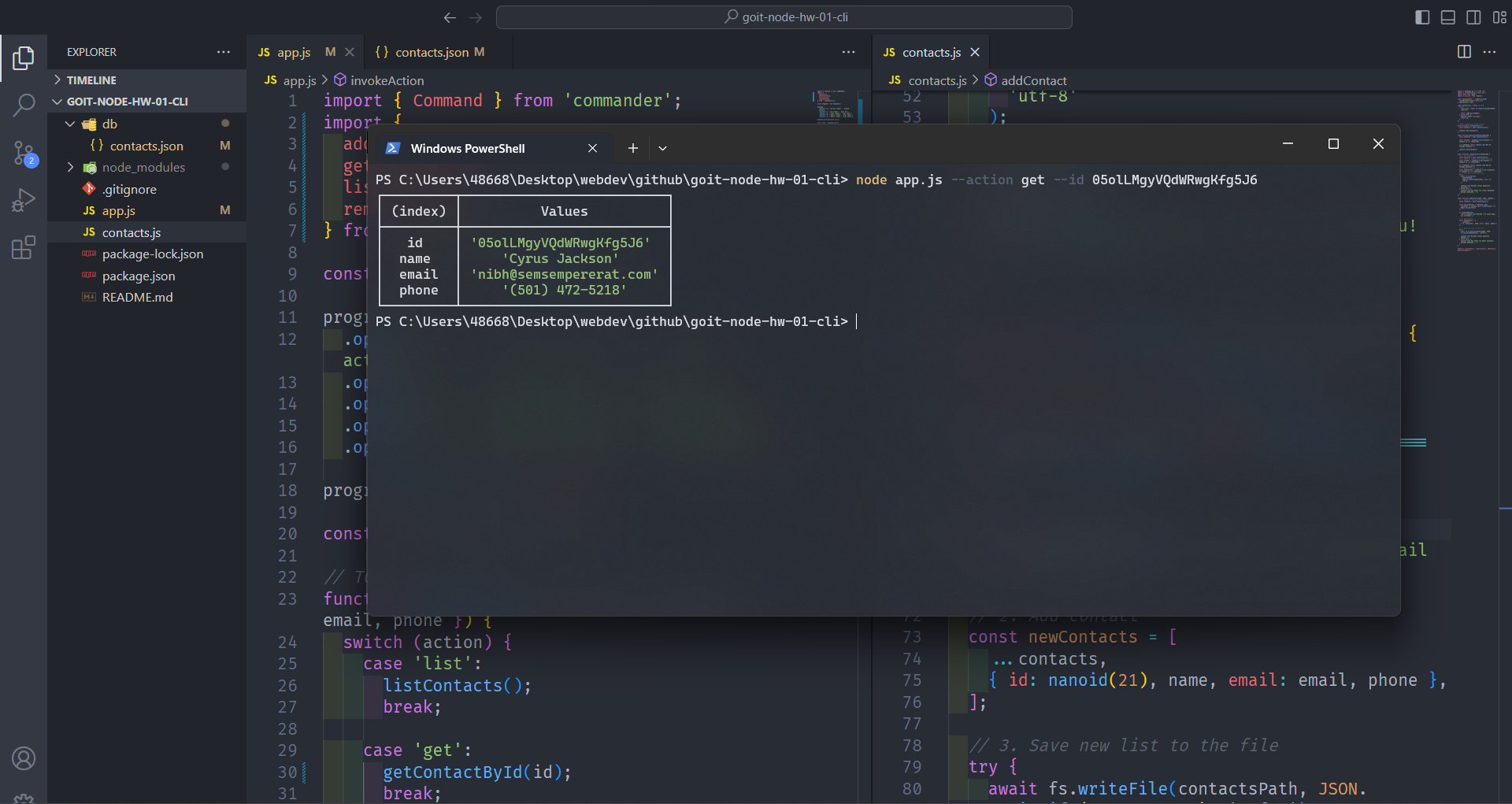Select contacts.js in the explorer tree
The width and height of the screenshot is (1512, 804).
click(x=147, y=232)
